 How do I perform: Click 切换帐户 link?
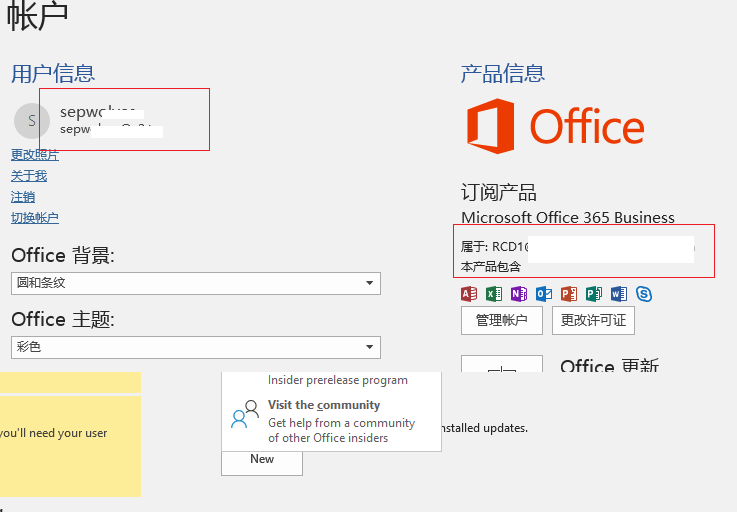(x=35, y=218)
